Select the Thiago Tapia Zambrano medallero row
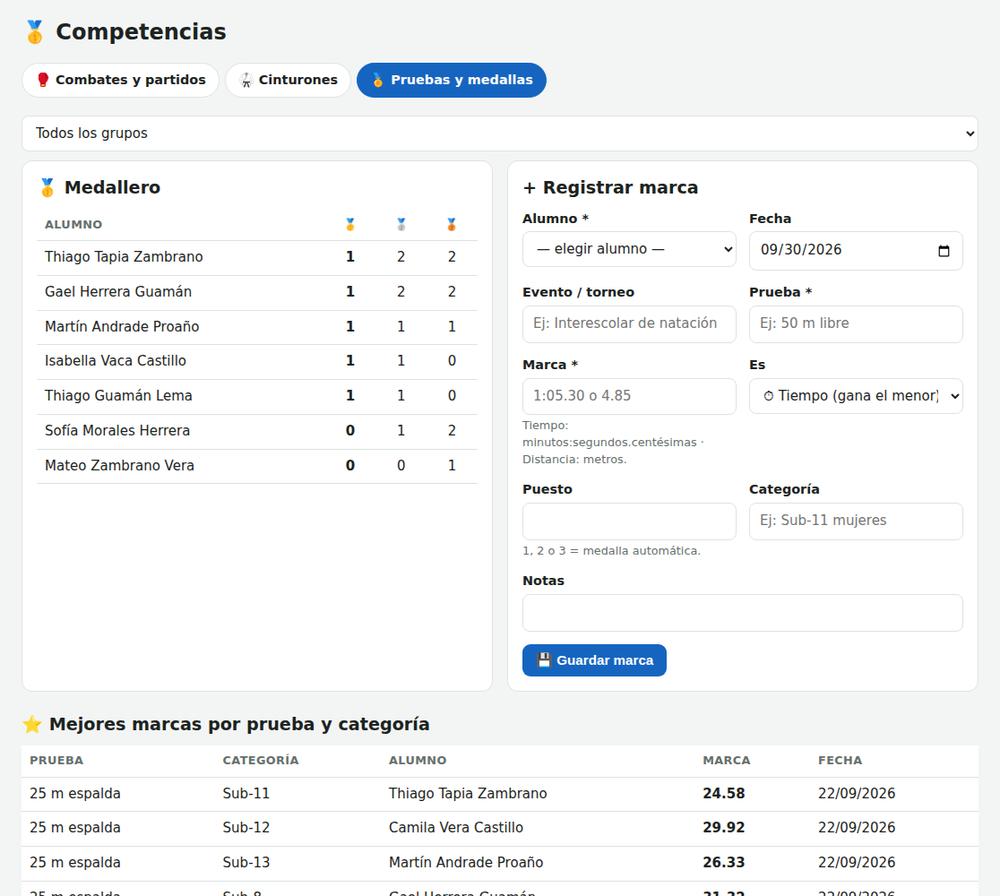The image size is (1000, 896). [x=257, y=258]
